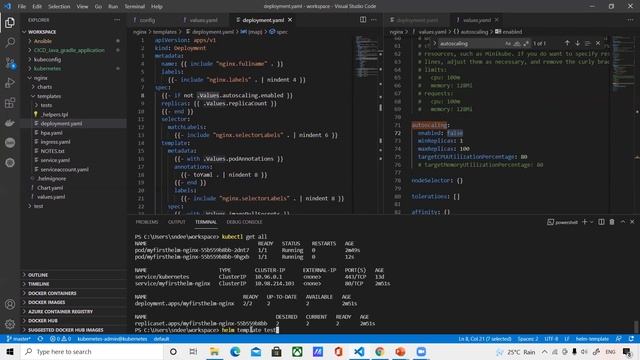Open the Terminal menu
This screenshot has height=360, width=640.
click(135, 6)
